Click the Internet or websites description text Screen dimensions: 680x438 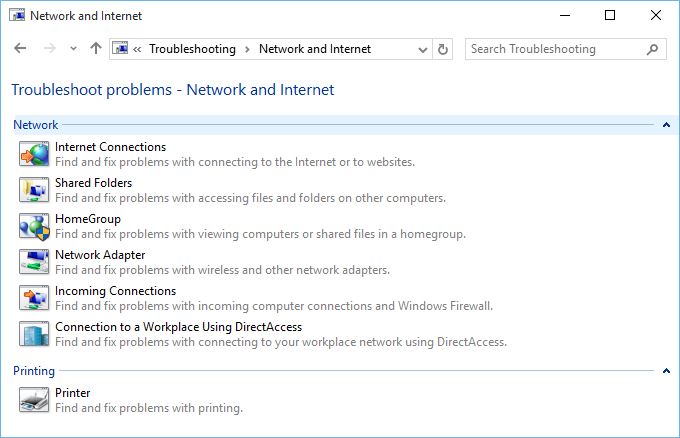click(x=235, y=162)
